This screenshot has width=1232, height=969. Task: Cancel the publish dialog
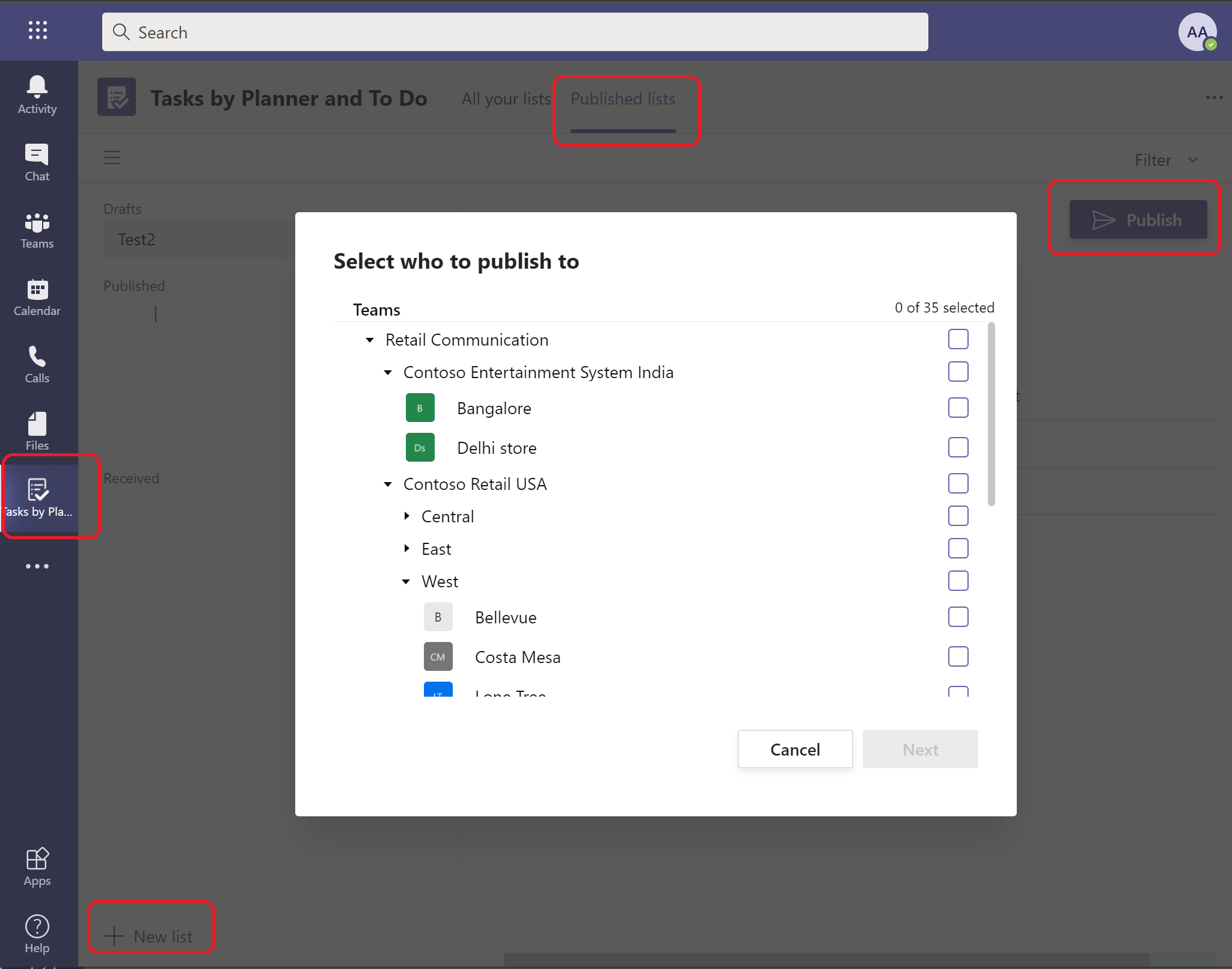pos(795,748)
